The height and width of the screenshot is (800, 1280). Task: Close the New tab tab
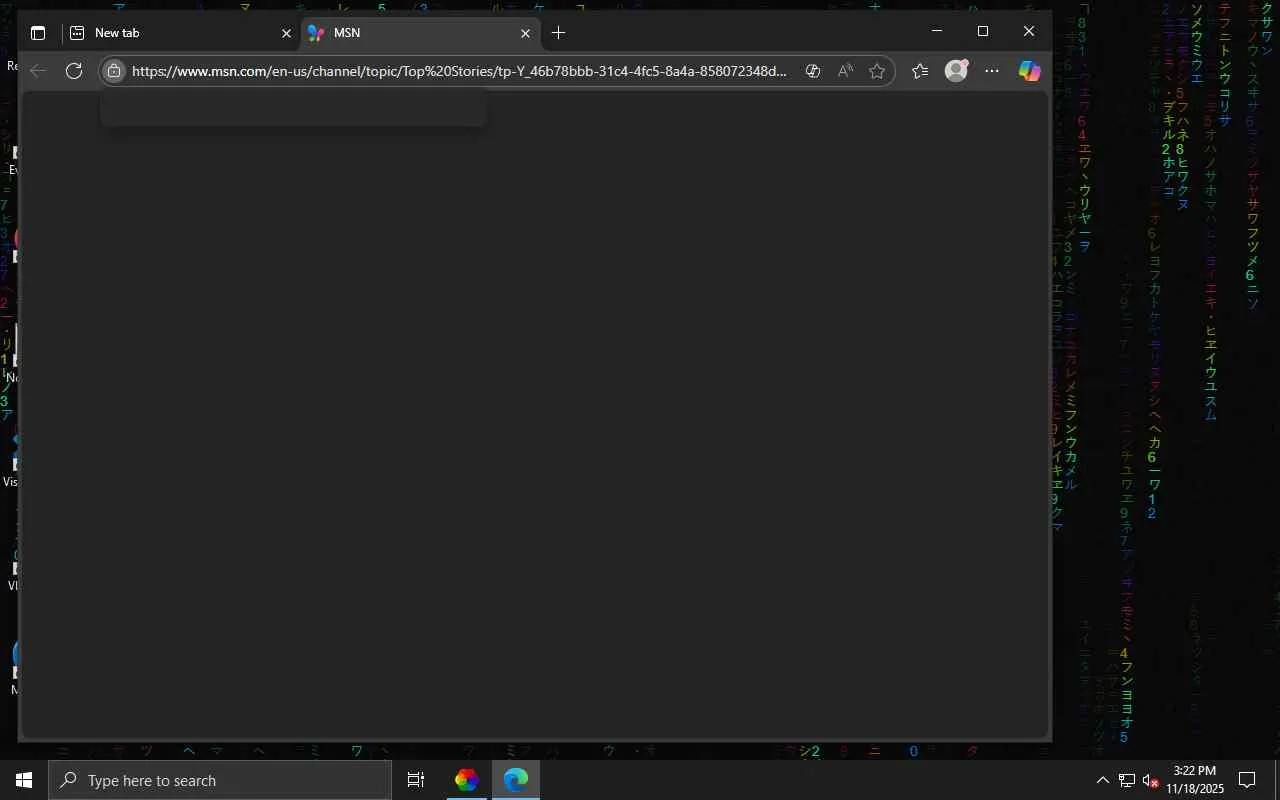click(x=286, y=33)
